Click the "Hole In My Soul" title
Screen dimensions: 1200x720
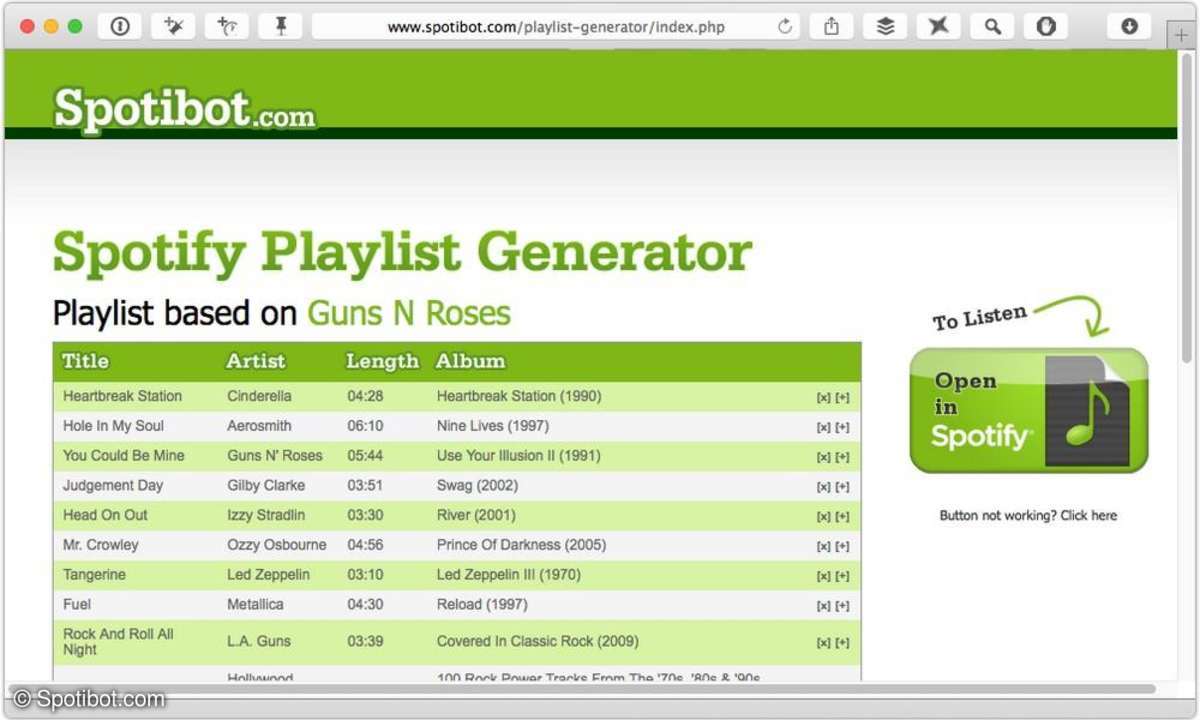(x=113, y=426)
